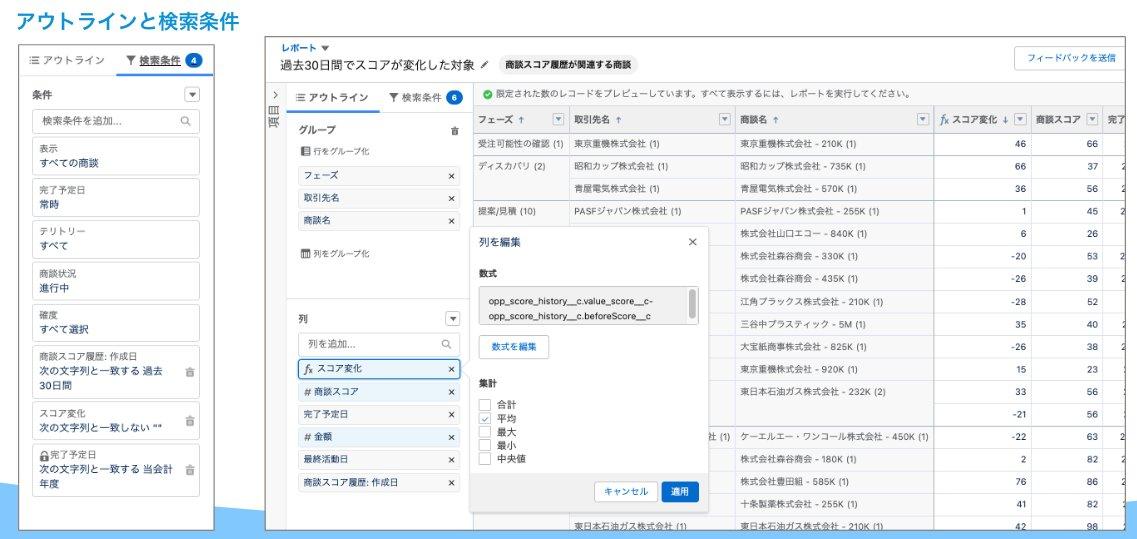Open the 商談状況 進行中 filter
The height and width of the screenshot is (539, 1137).
[116, 281]
